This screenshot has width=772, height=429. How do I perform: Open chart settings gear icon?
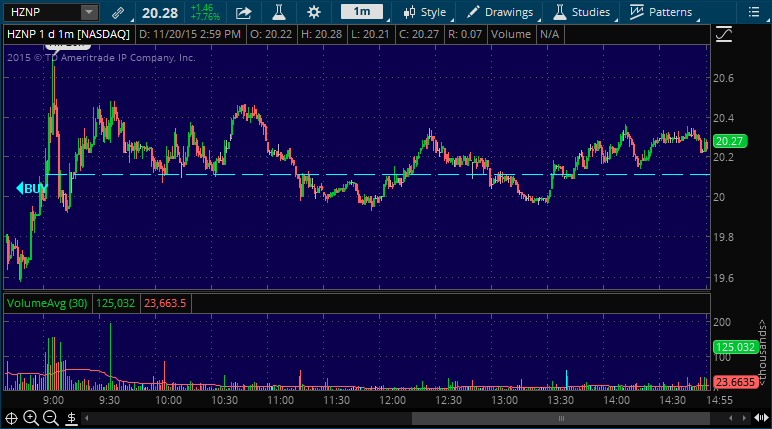coord(314,12)
